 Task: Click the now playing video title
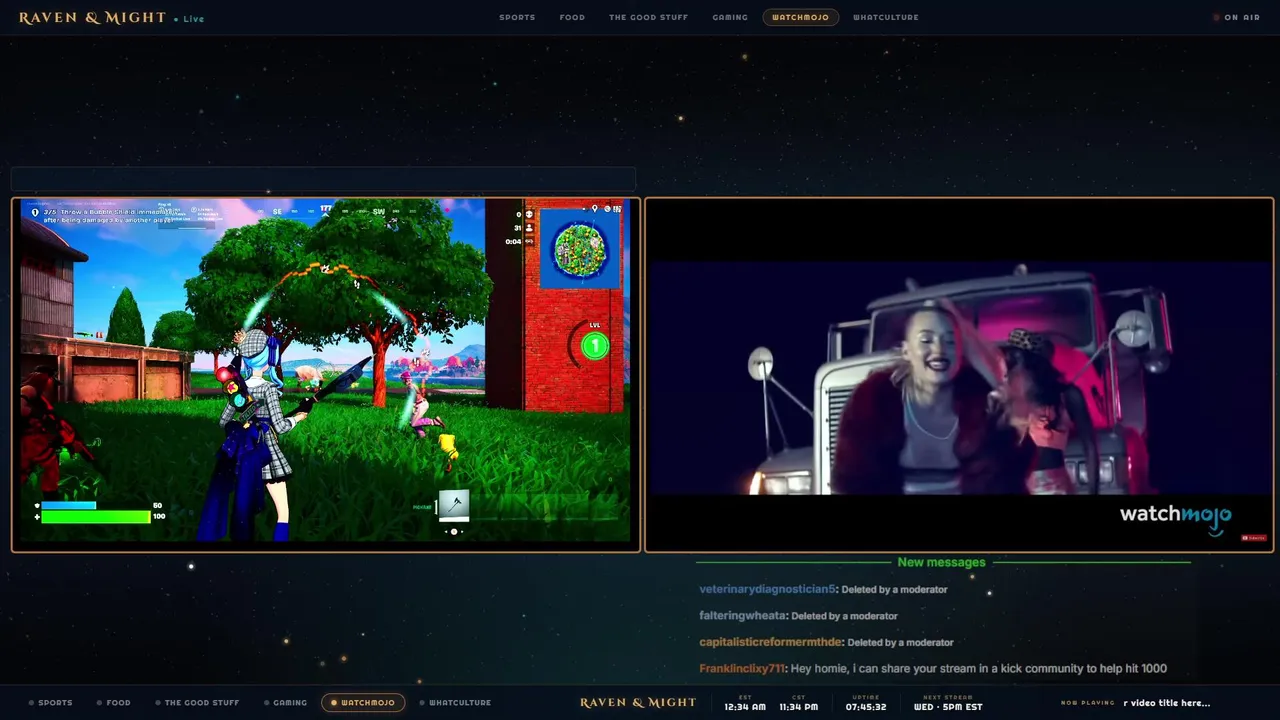pyautogui.click(x=1167, y=703)
